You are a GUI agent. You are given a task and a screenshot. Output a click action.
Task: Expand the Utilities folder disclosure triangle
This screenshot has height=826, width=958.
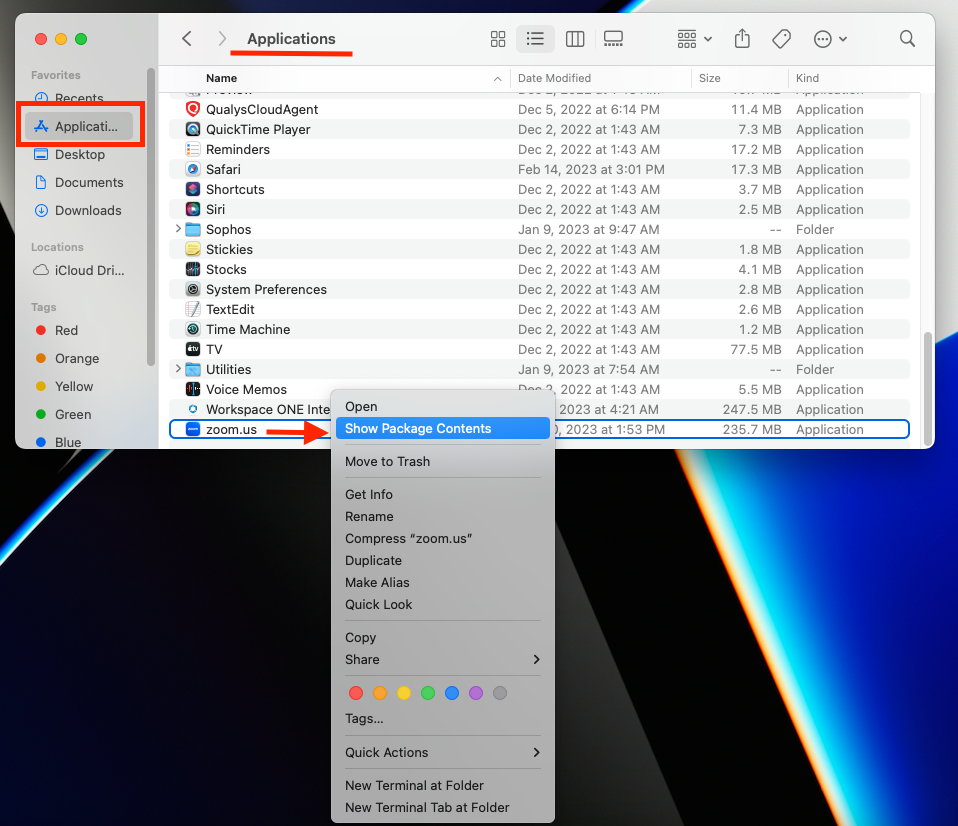(x=178, y=369)
